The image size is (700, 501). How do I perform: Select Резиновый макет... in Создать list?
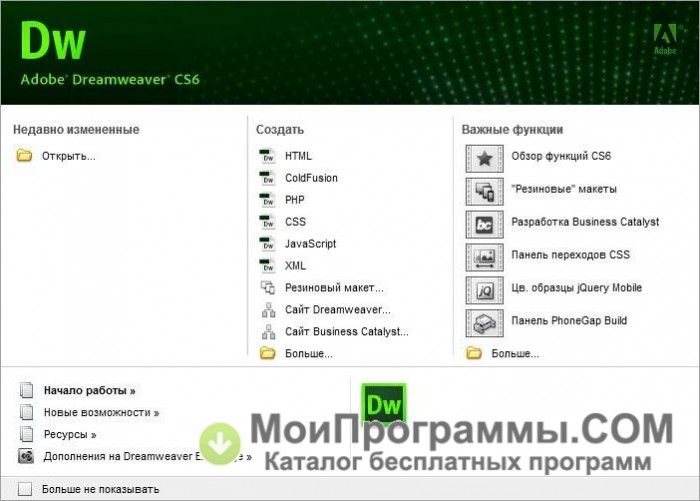coord(334,288)
